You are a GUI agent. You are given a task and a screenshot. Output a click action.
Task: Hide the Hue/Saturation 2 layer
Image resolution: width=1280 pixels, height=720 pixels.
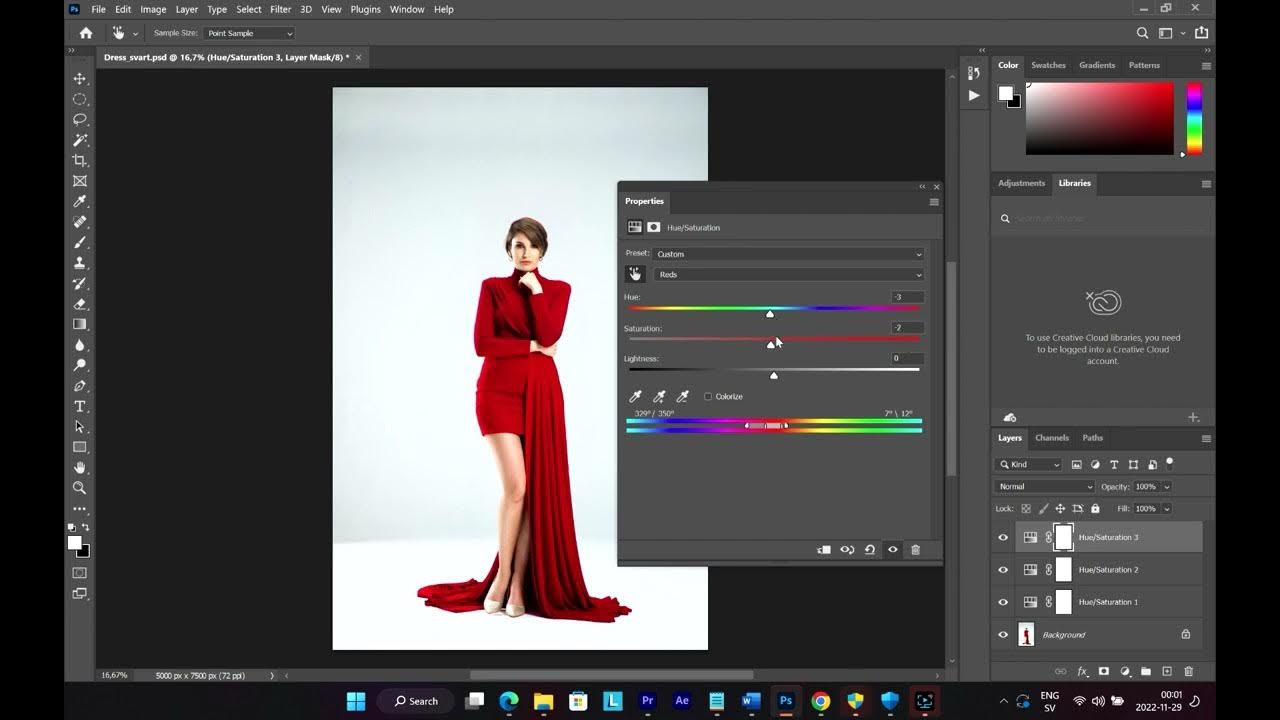click(x=1003, y=570)
